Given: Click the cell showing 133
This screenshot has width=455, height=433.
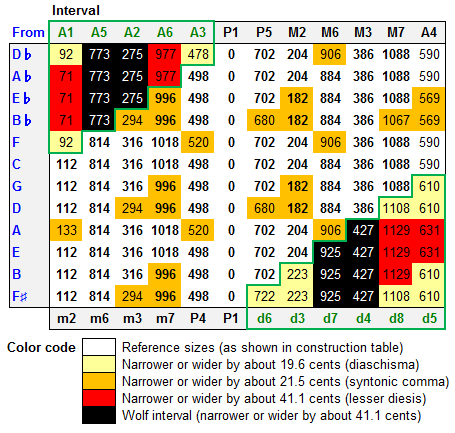Looking at the screenshot, I should click(x=66, y=230).
